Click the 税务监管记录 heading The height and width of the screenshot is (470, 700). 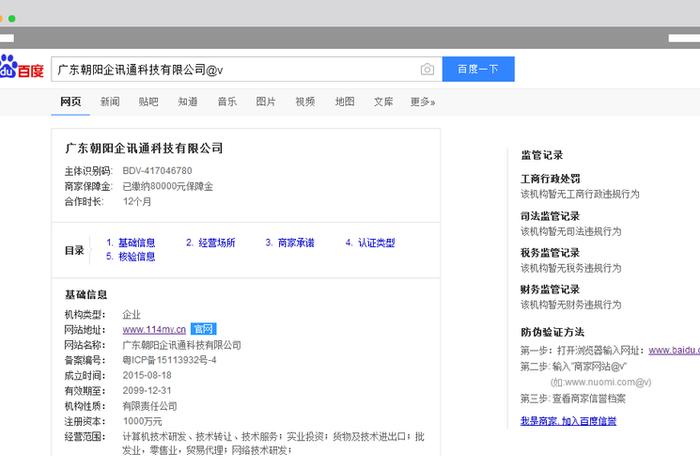[550, 253]
